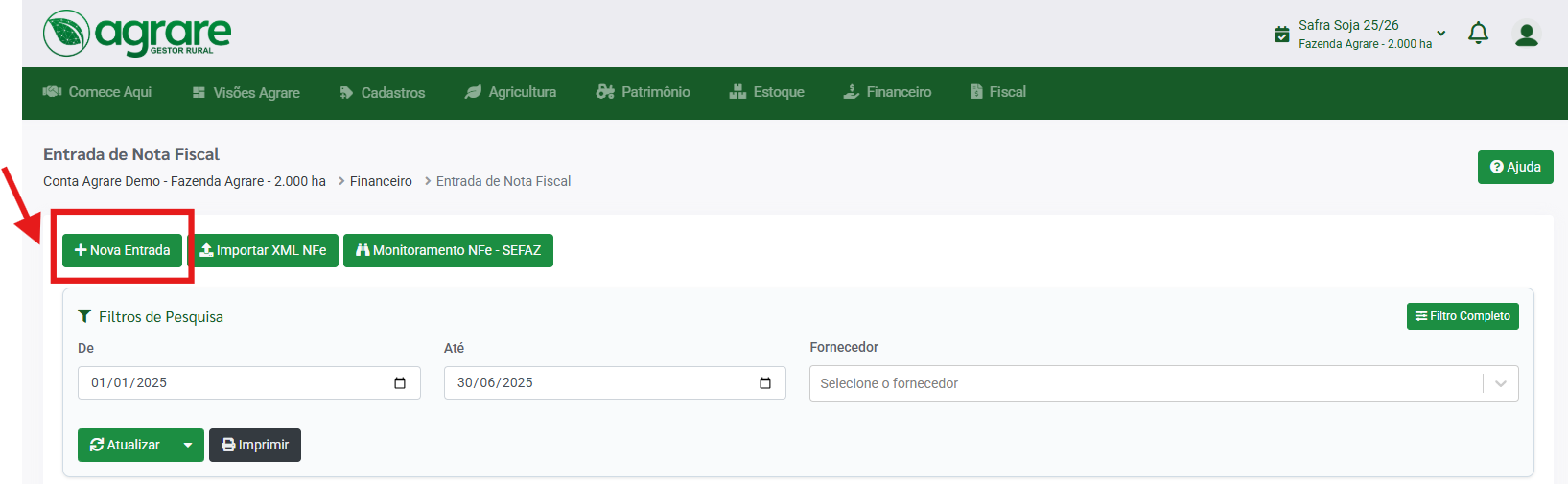This screenshot has width=1568, height=484.
Task: Click the Agrare logo
Action: tap(137, 34)
